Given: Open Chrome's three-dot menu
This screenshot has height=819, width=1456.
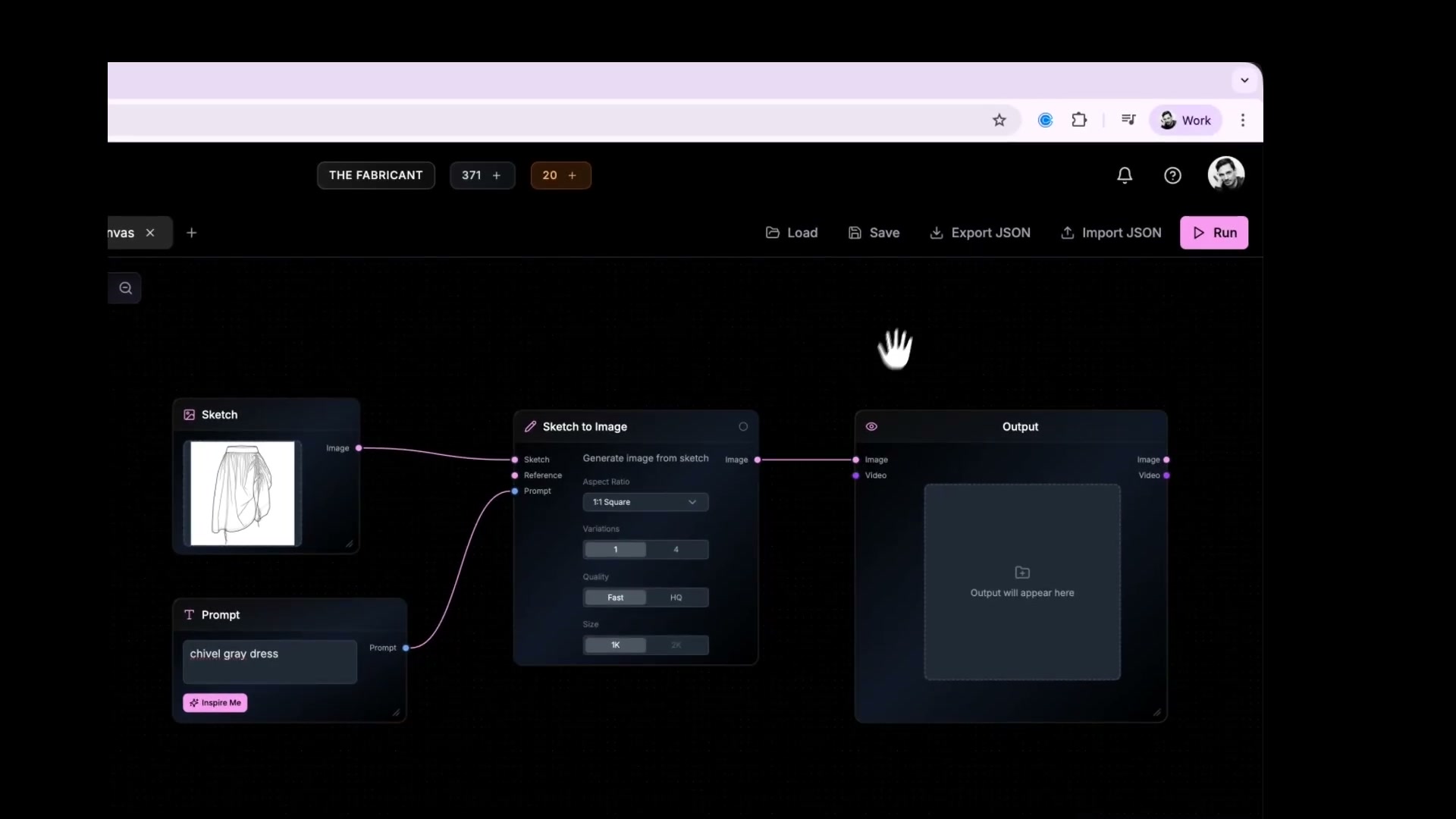Looking at the screenshot, I should coord(1242,120).
